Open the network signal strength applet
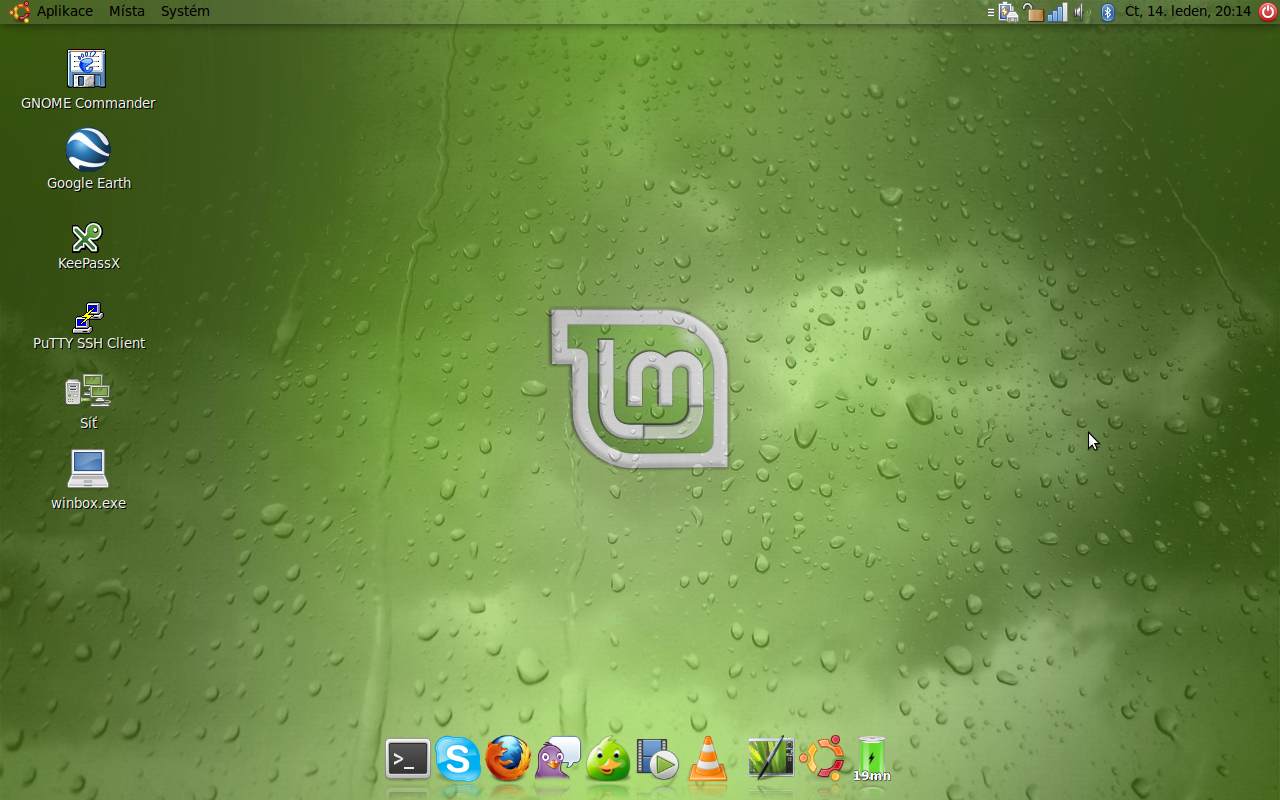 point(1056,12)
